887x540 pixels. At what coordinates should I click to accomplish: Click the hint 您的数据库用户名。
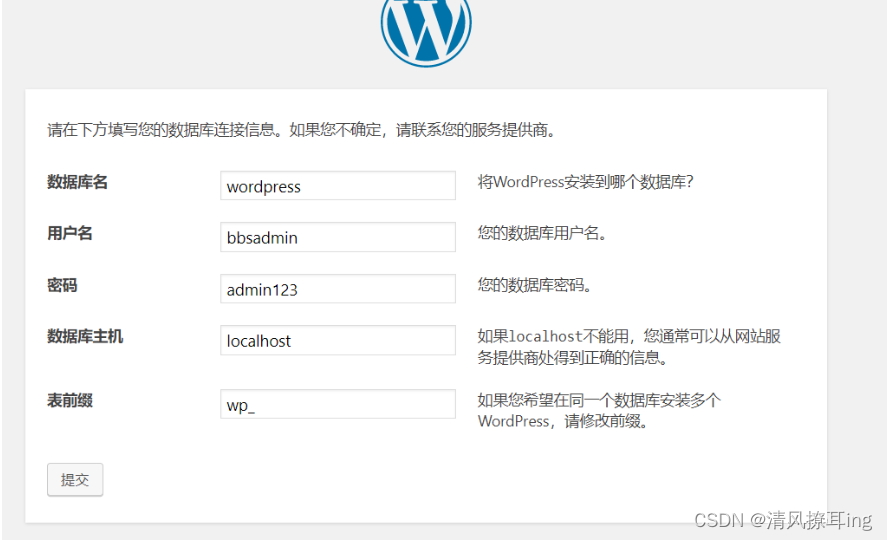(x=542, y=233)
